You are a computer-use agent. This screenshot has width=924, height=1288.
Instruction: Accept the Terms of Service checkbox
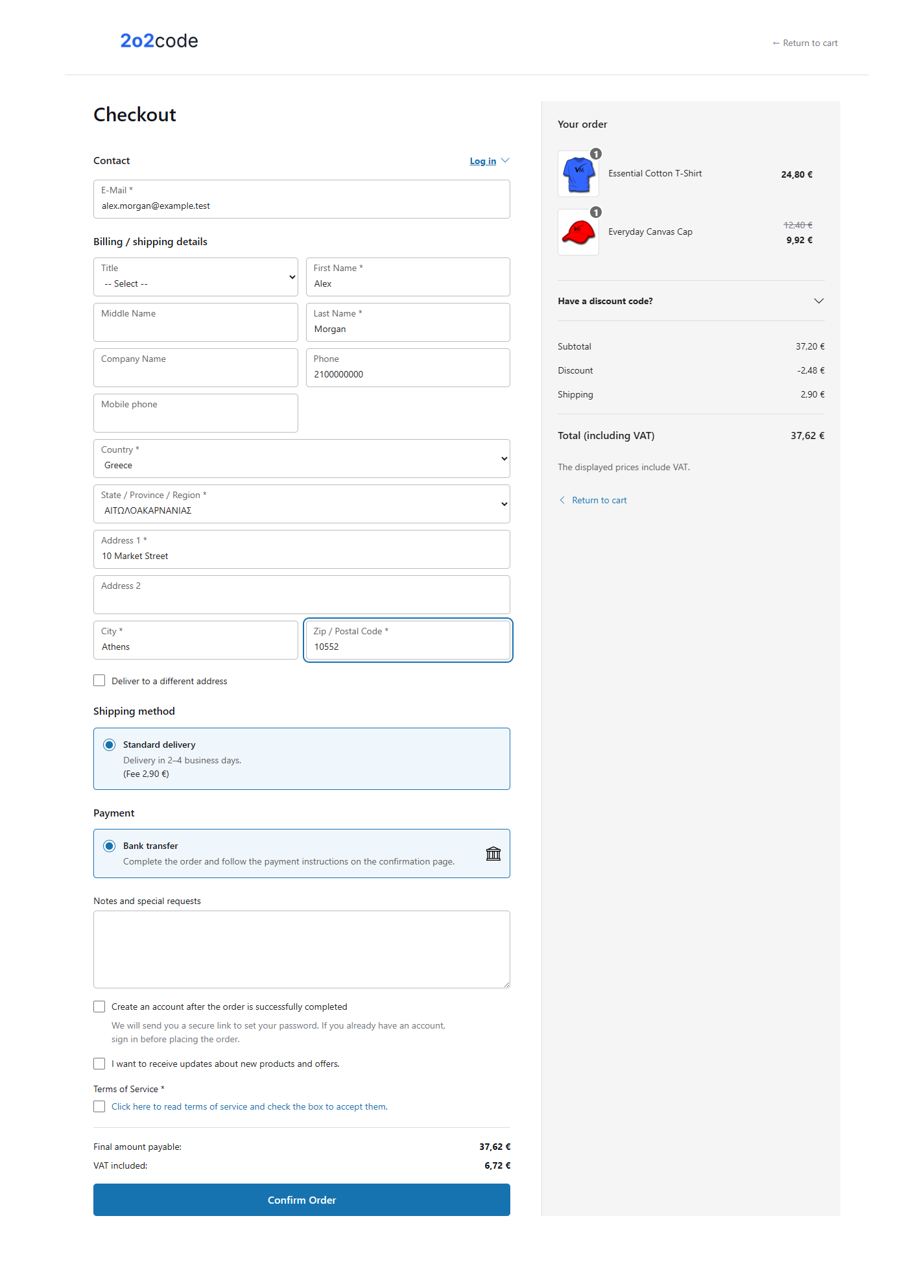pyautogui.click(x=99, y=1106)
